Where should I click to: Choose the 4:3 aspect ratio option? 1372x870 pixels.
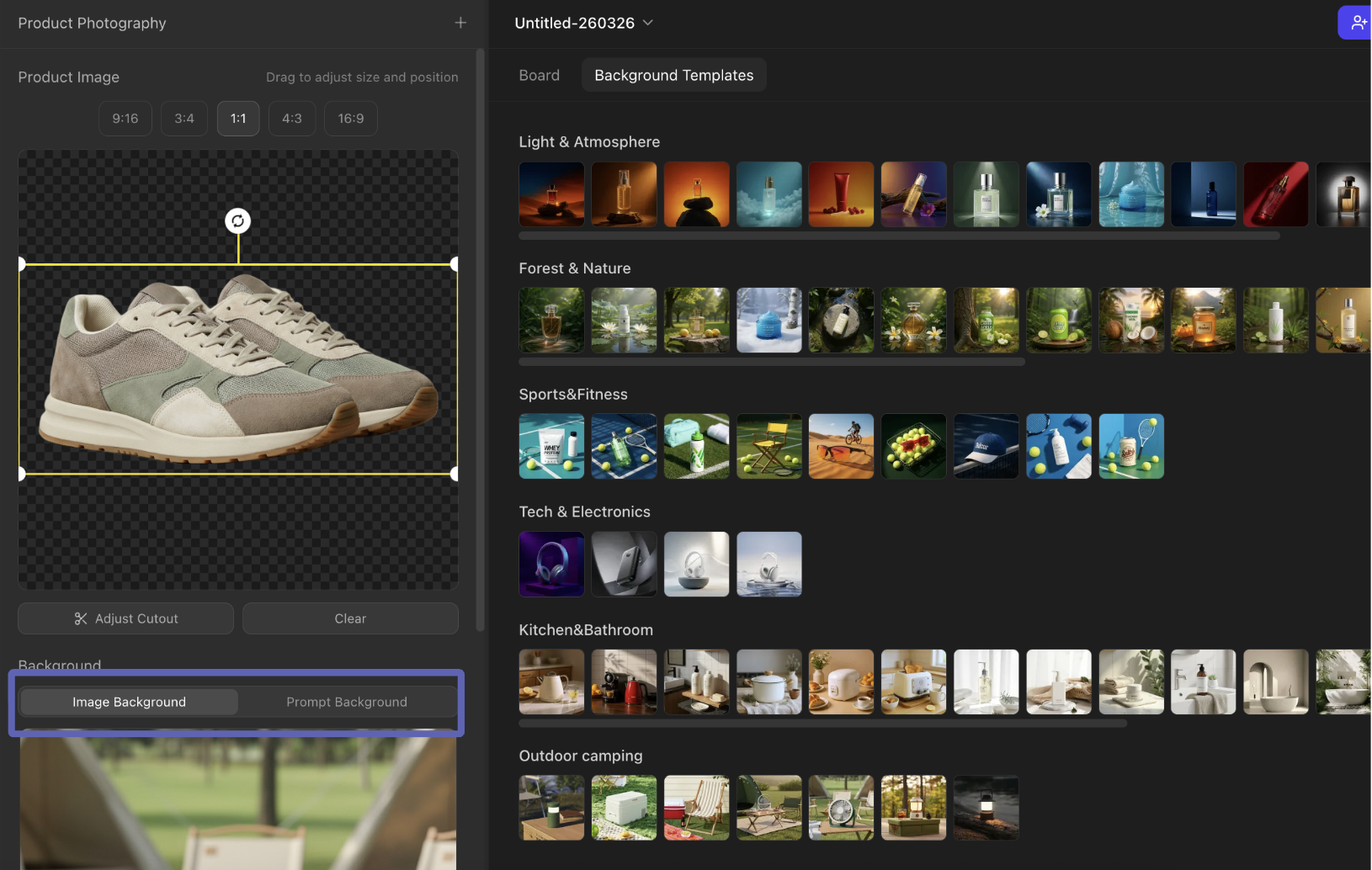point(291,119)
